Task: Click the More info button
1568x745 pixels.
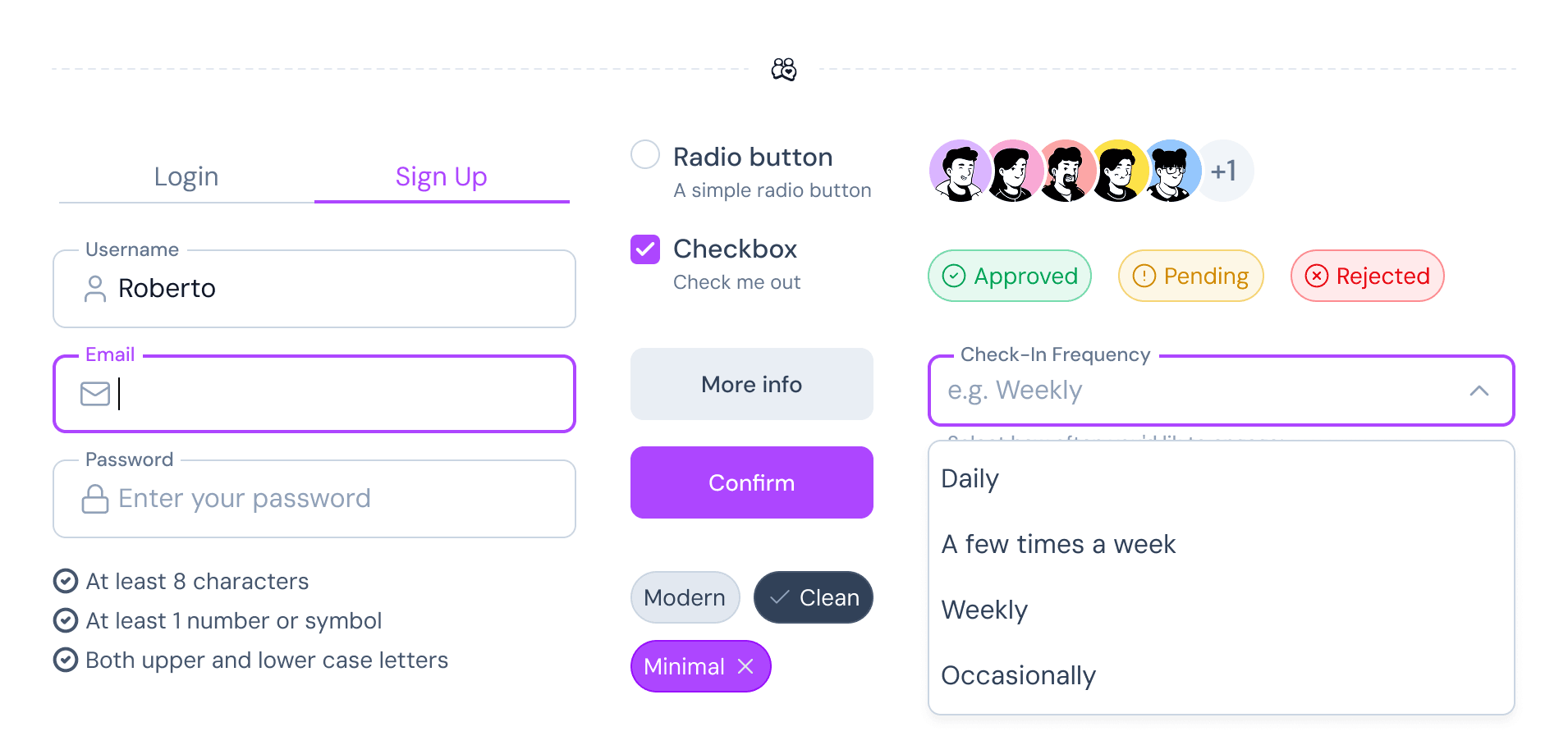Action: pyautogui.click(x=751, y=384)
